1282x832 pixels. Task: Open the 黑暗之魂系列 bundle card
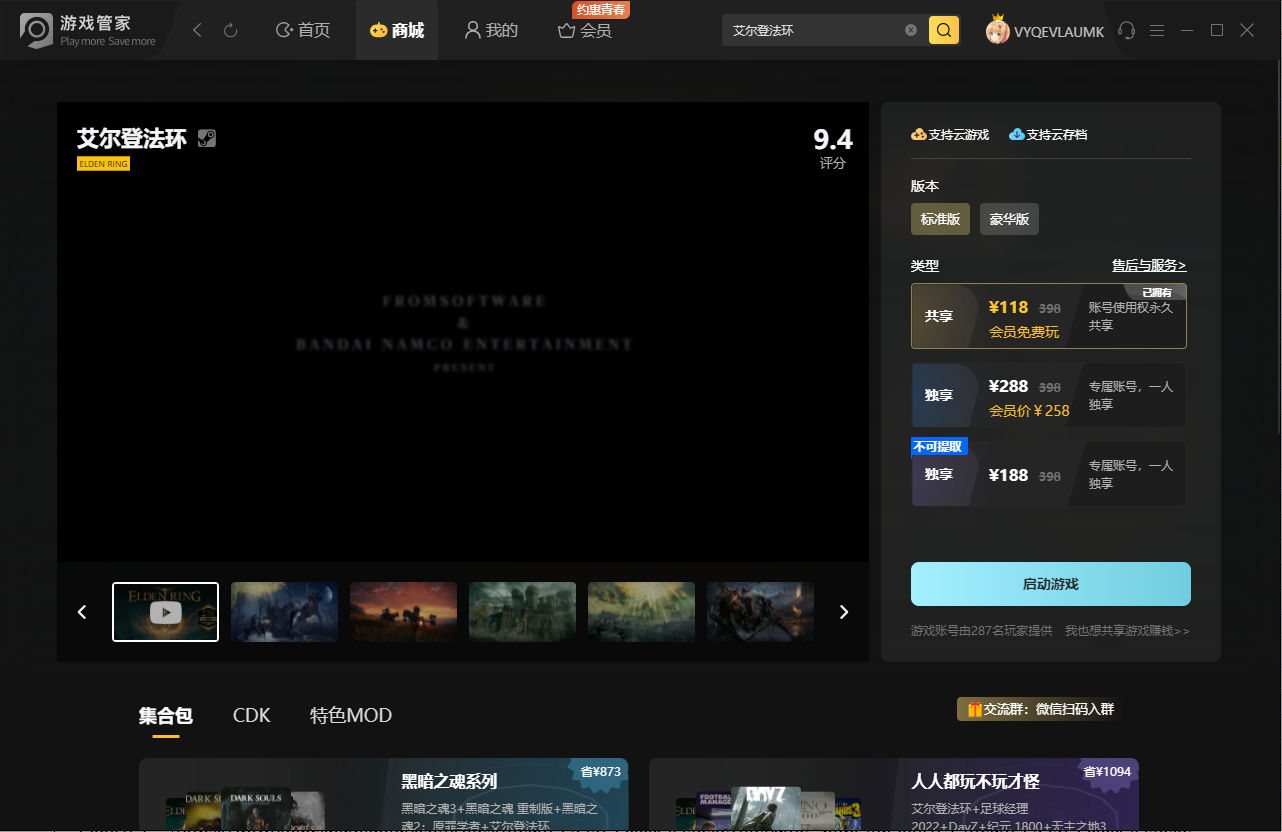pyautogui.click(x=384, y=794)
